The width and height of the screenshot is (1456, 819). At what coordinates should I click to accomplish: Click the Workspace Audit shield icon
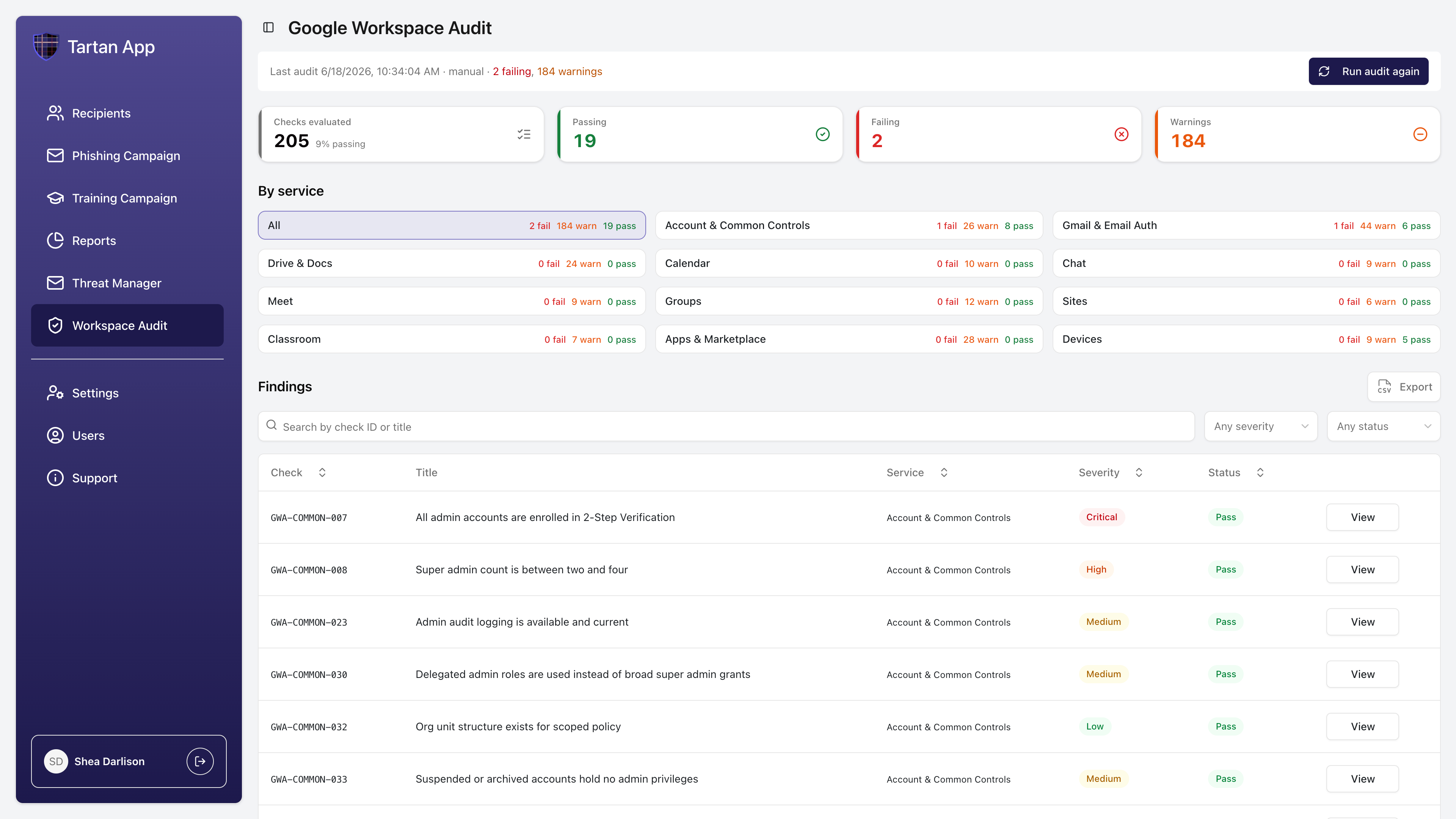coord(55,325)
